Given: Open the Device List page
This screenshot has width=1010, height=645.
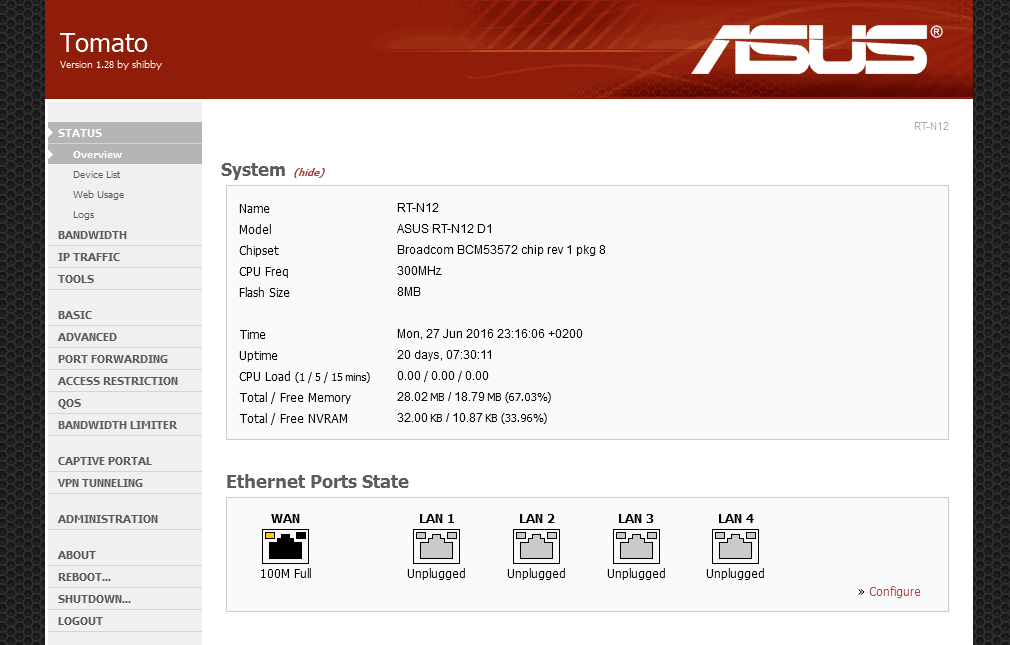Looking at the screenshot, I should click(97, 175).
